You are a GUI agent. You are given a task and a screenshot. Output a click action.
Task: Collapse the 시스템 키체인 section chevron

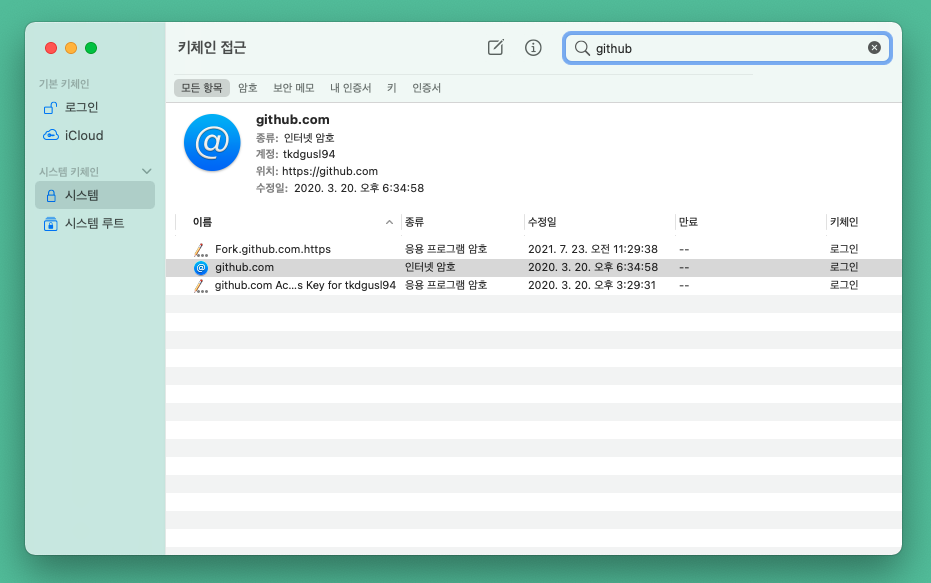pyautogui.click(x=147, y=172)
